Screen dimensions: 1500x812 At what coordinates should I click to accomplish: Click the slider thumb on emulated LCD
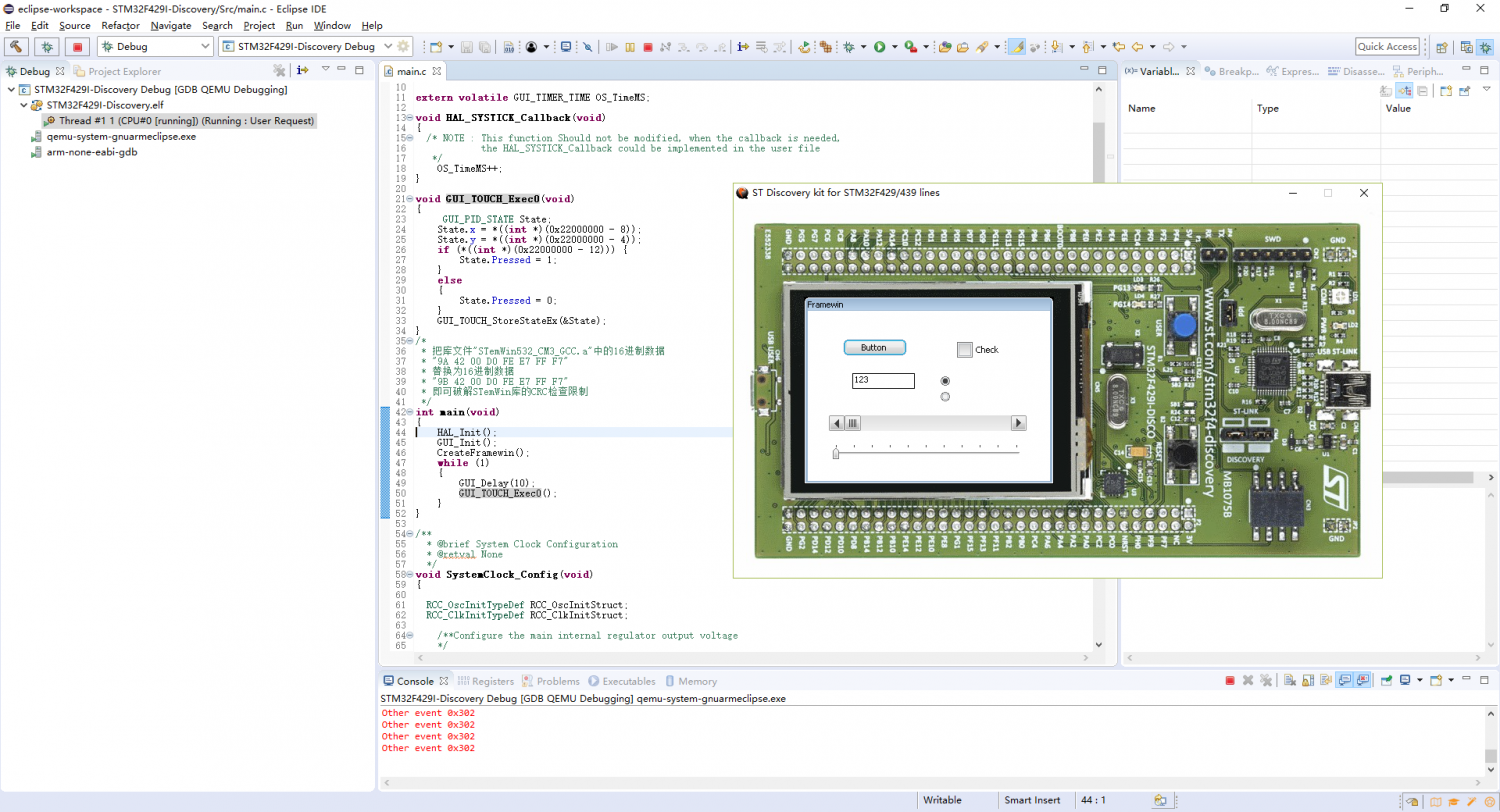click(x=836, y=454)
